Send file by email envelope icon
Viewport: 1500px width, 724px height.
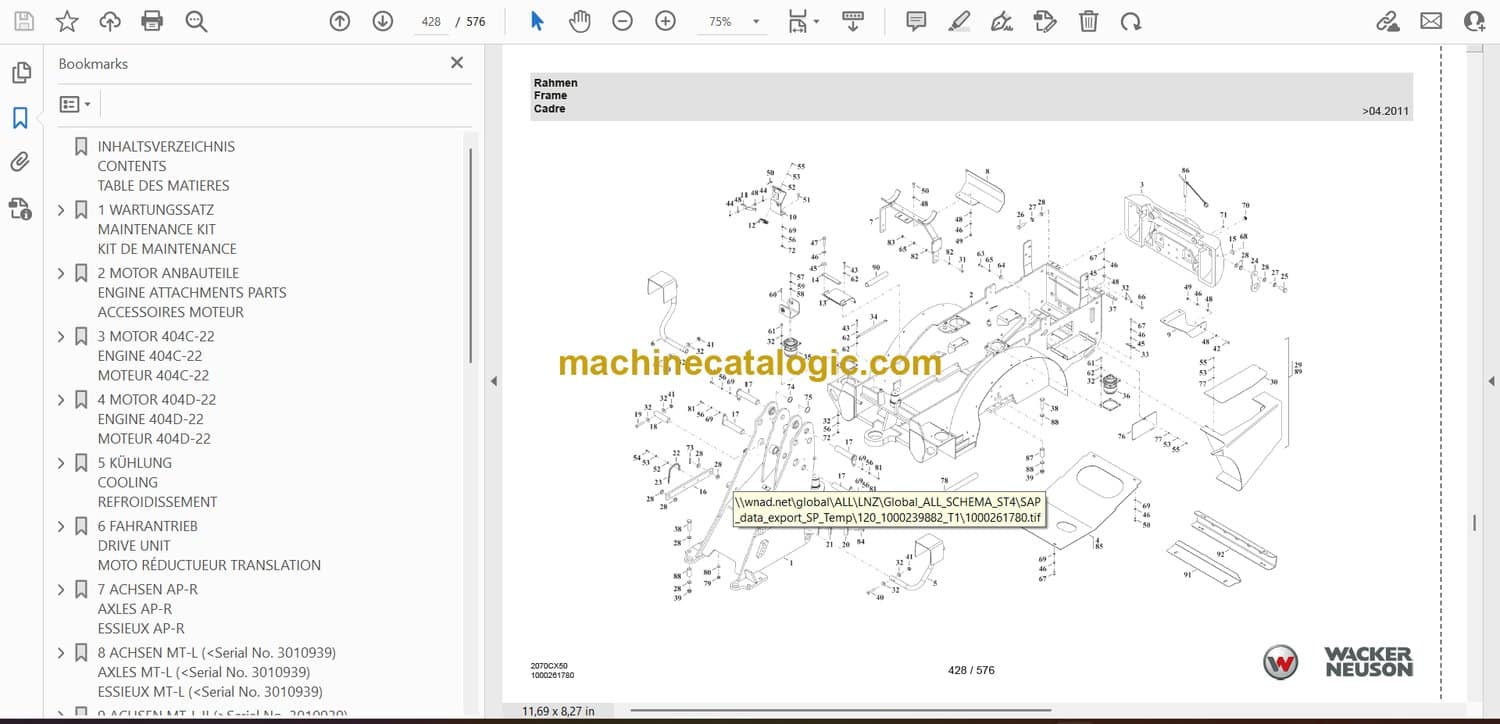[1431, 21]
